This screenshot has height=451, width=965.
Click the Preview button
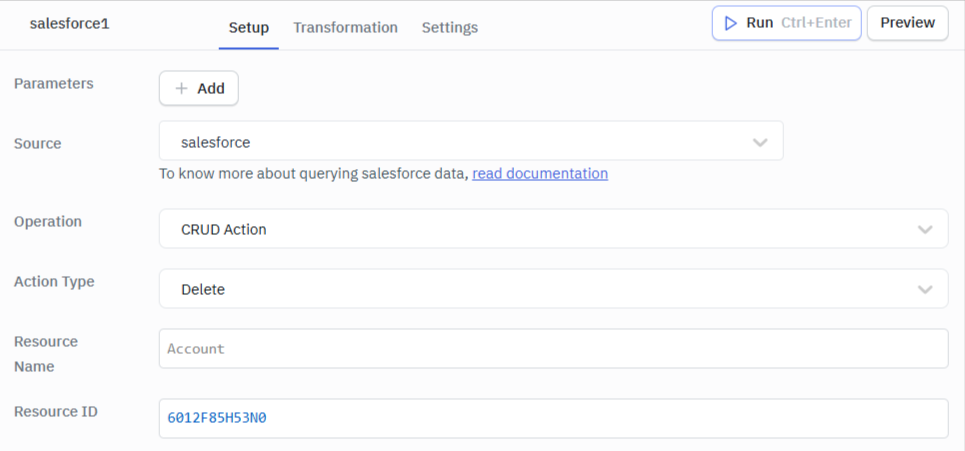(907, 23)
